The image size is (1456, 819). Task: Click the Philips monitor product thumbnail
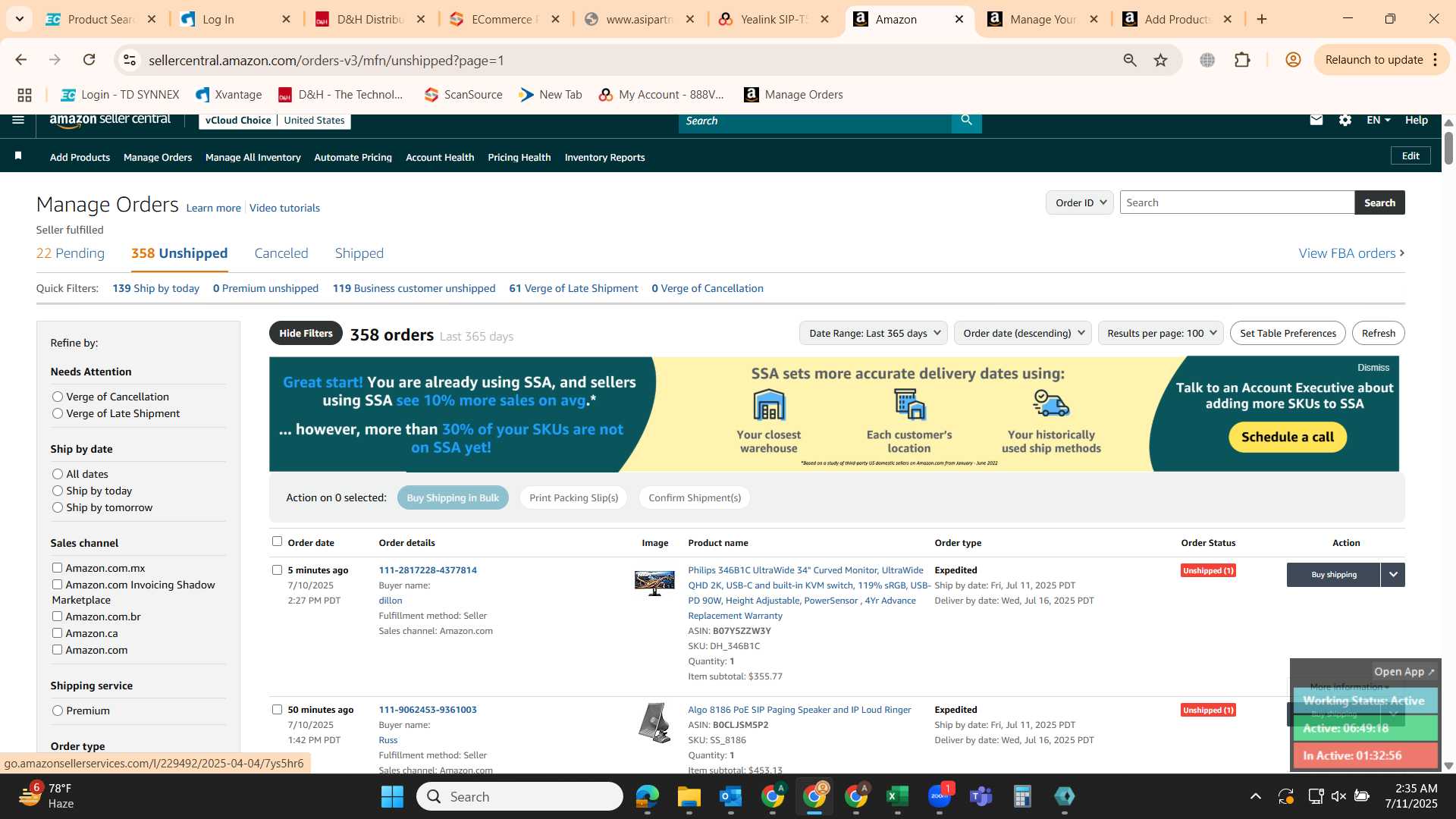[x=654, y=582]
